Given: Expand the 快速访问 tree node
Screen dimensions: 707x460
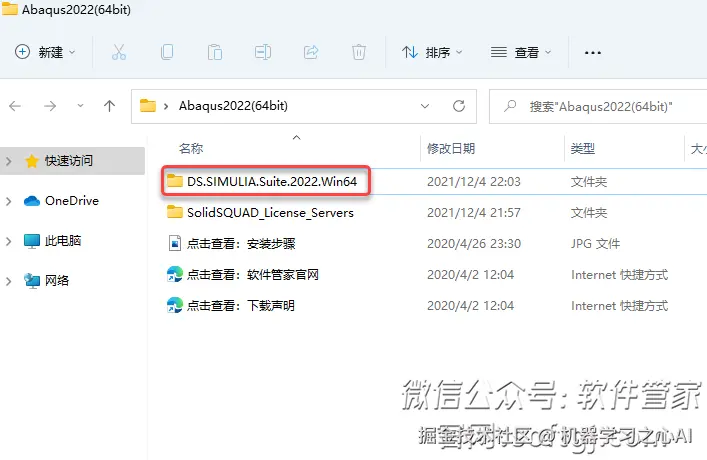Looking at the screenshot, I should pyautogui.click(x=9, y=161).
